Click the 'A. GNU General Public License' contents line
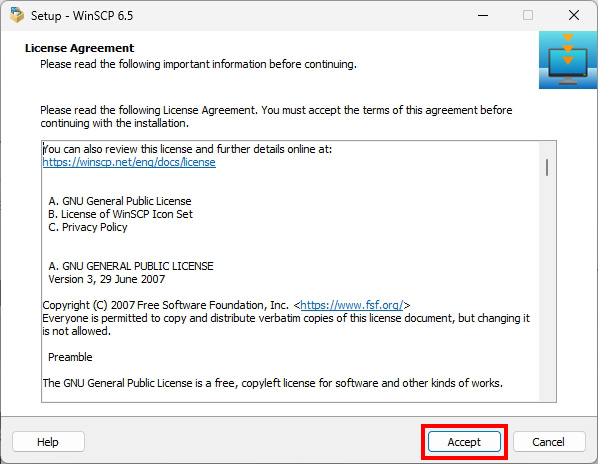The image size is (598, 464). coord(120,201)
